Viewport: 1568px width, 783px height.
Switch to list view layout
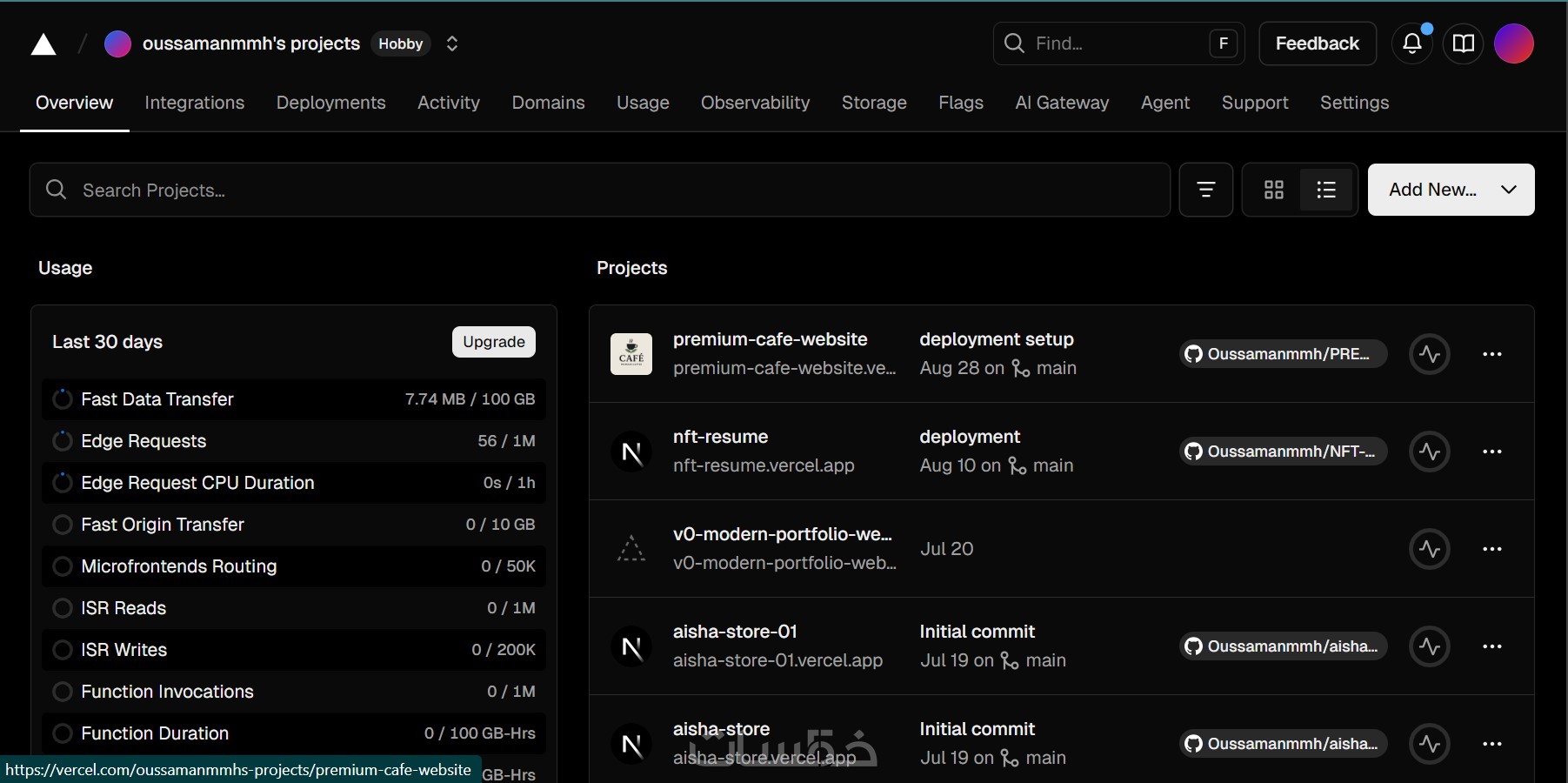[x=1326, y=190]
